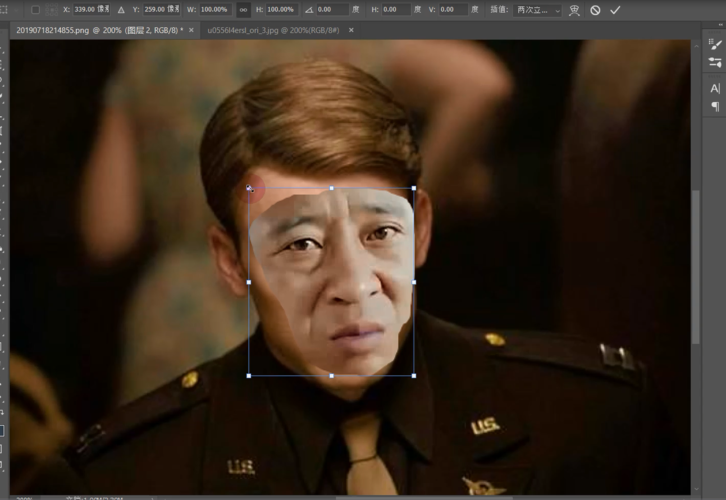
Task: Open the Character panel icon
Action: coord(715,88)
